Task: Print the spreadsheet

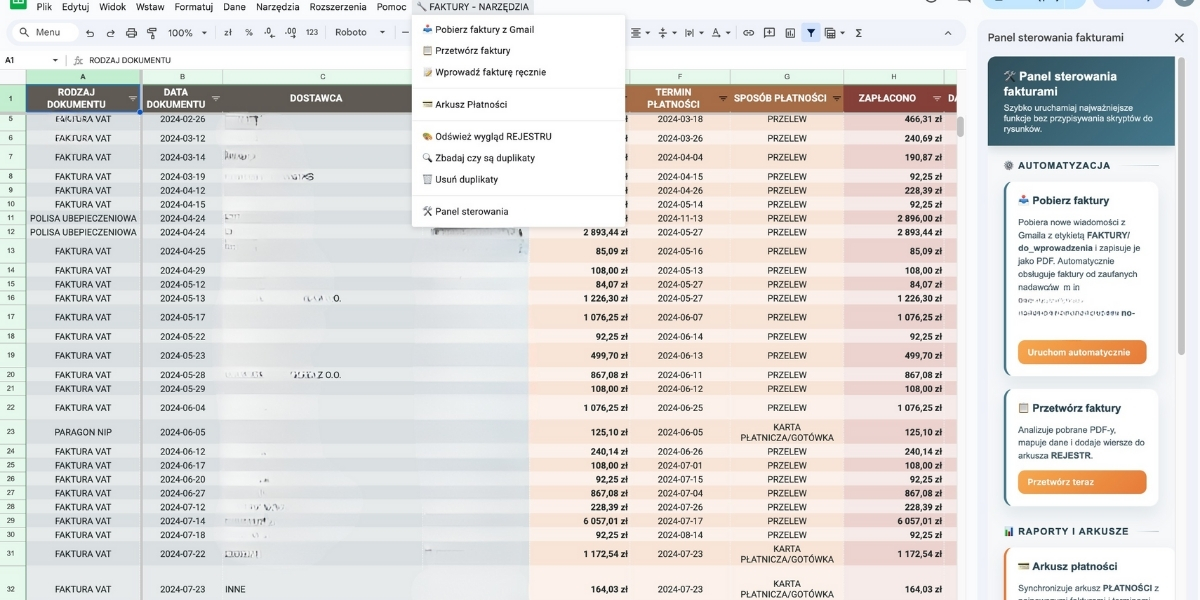Action: click(x=132, y=32)
